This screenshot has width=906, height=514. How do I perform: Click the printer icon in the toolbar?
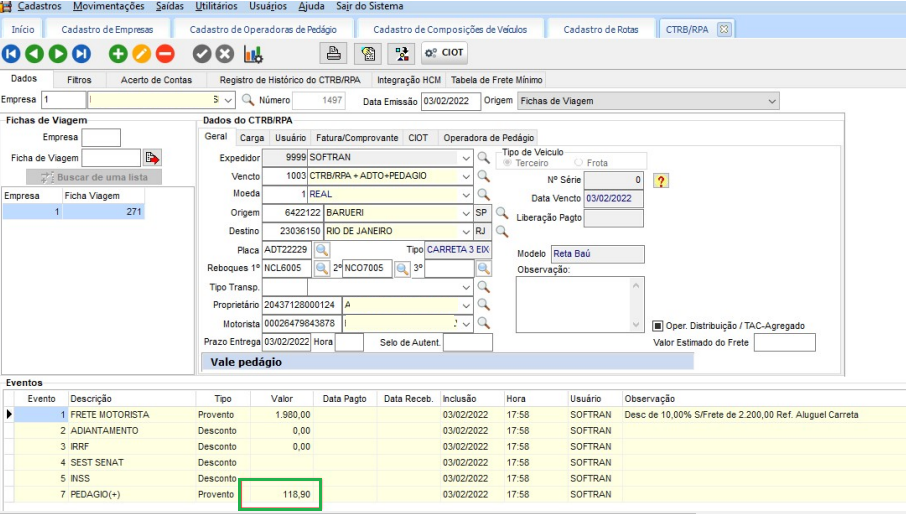point(334,54)
